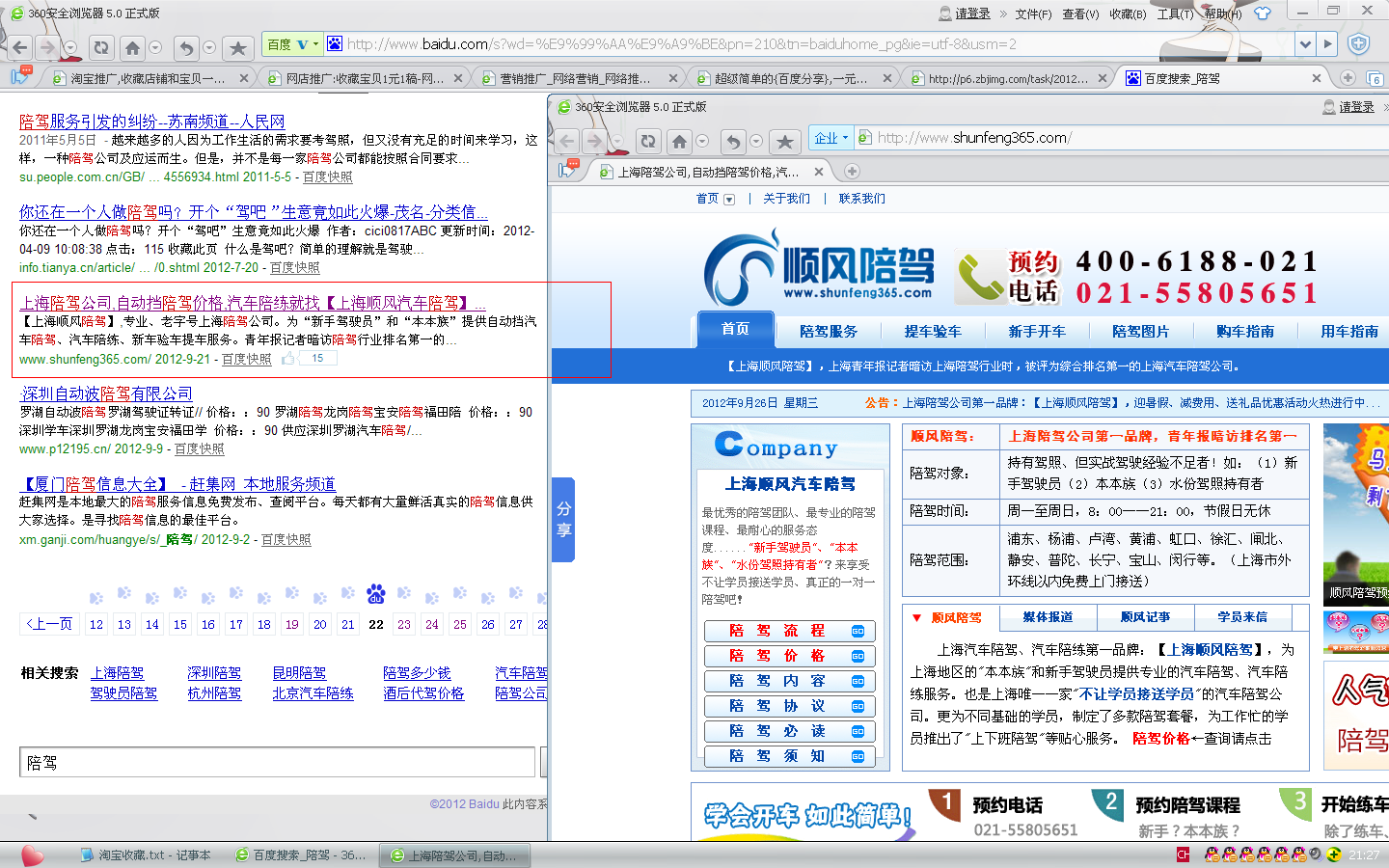Expand menu chevron next to 请登录
Image resolution: width=1389 pixels, height=868 pixels.
[1003, 14]
